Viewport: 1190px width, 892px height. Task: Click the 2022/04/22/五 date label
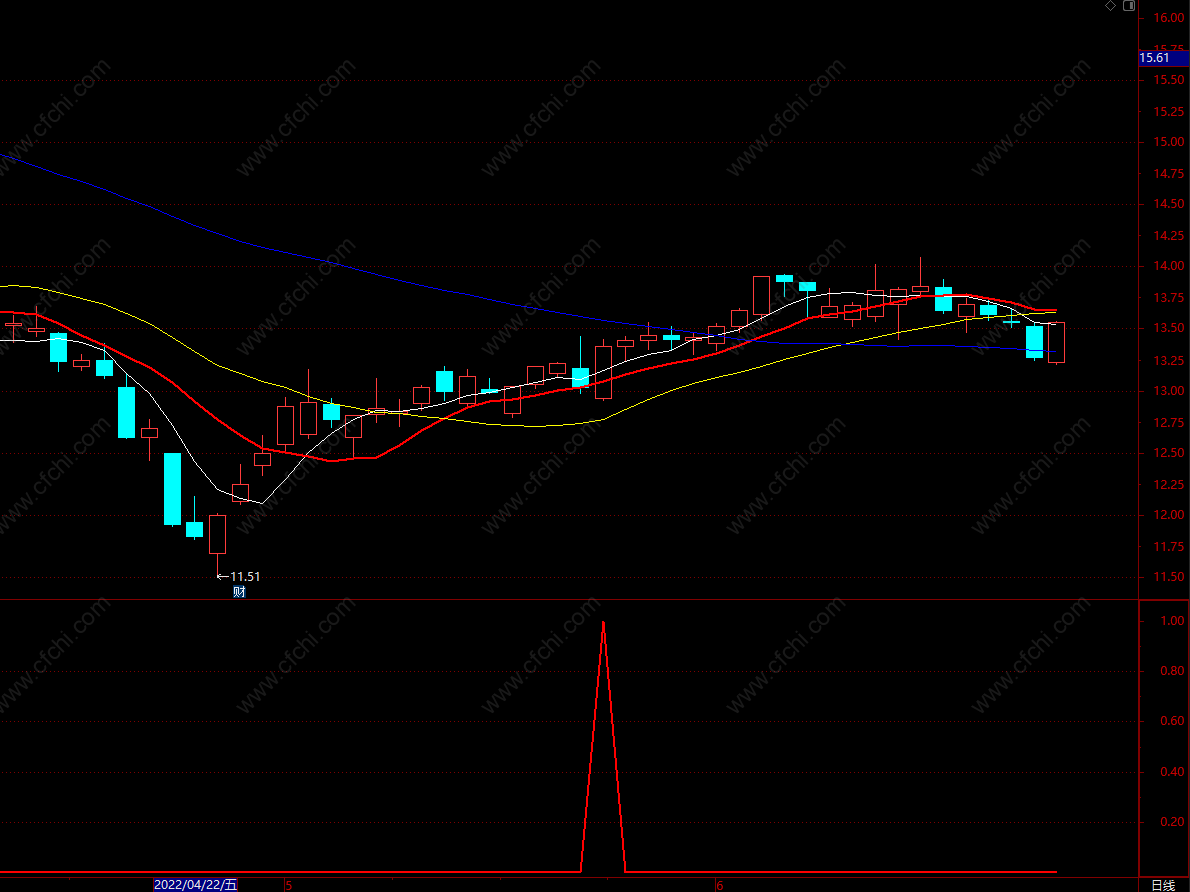pos(196,884)
